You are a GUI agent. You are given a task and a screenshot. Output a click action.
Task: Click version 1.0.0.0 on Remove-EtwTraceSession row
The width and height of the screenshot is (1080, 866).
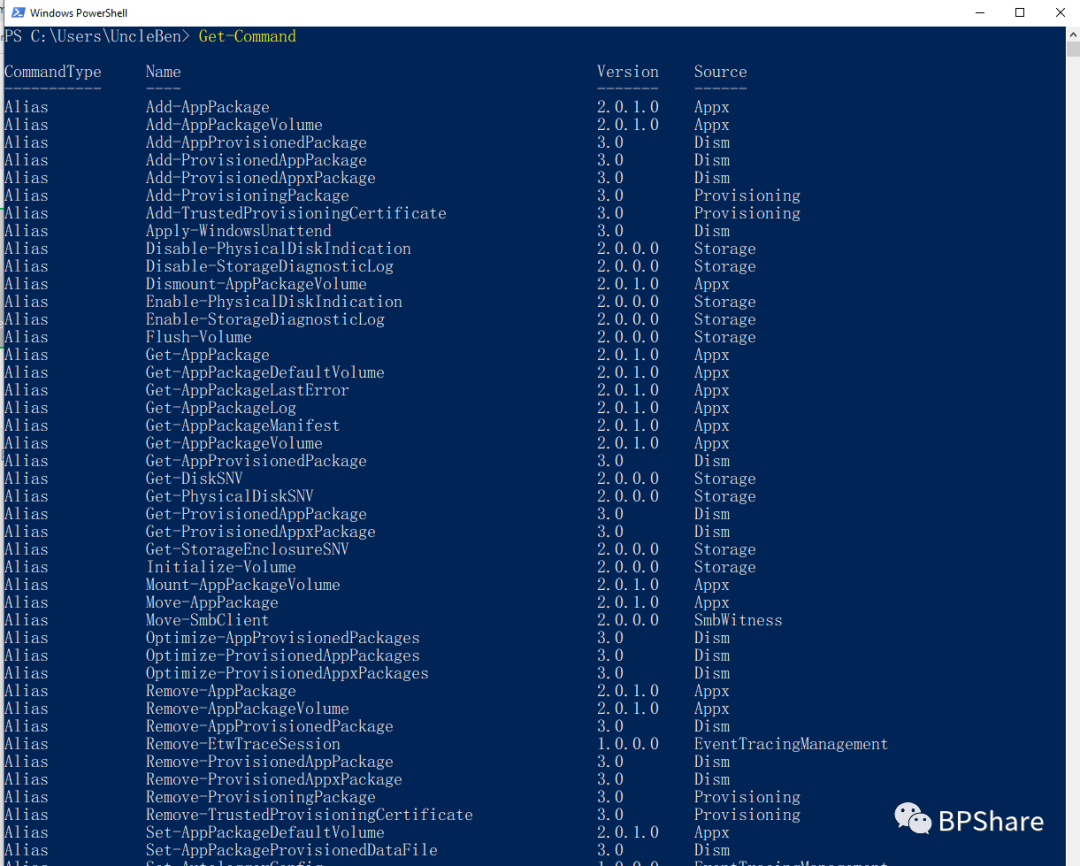pos(627,744)
